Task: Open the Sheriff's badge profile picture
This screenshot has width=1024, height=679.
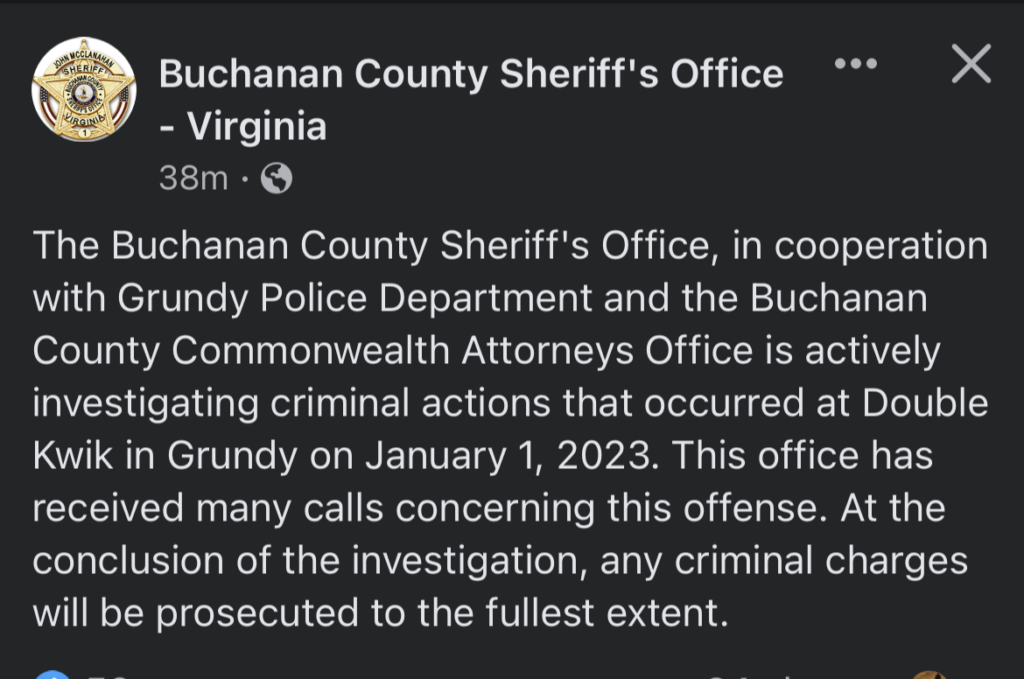Action: (x=84, y=90)
